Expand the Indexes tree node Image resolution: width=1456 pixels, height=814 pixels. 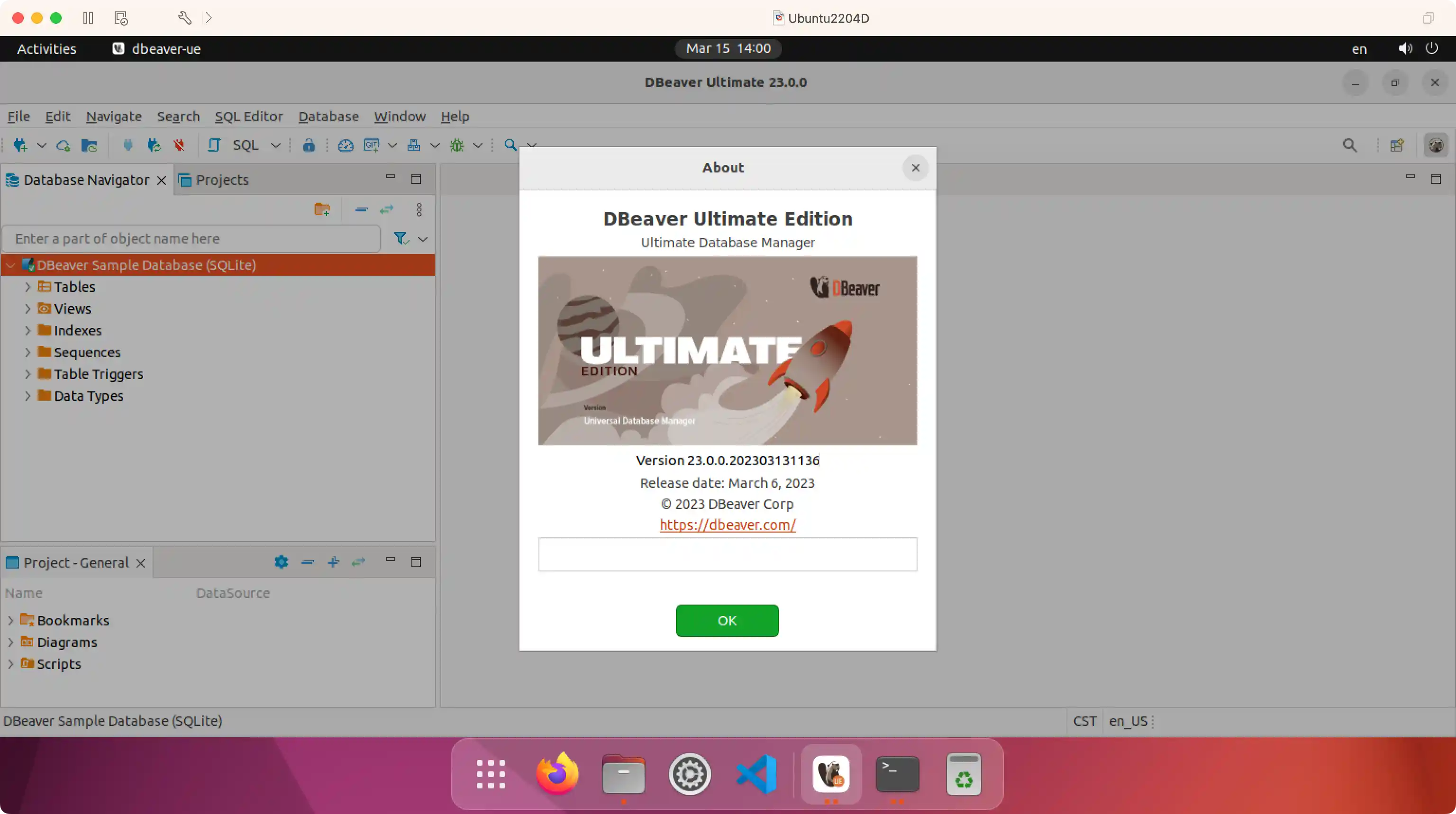[x=28, y=330]
